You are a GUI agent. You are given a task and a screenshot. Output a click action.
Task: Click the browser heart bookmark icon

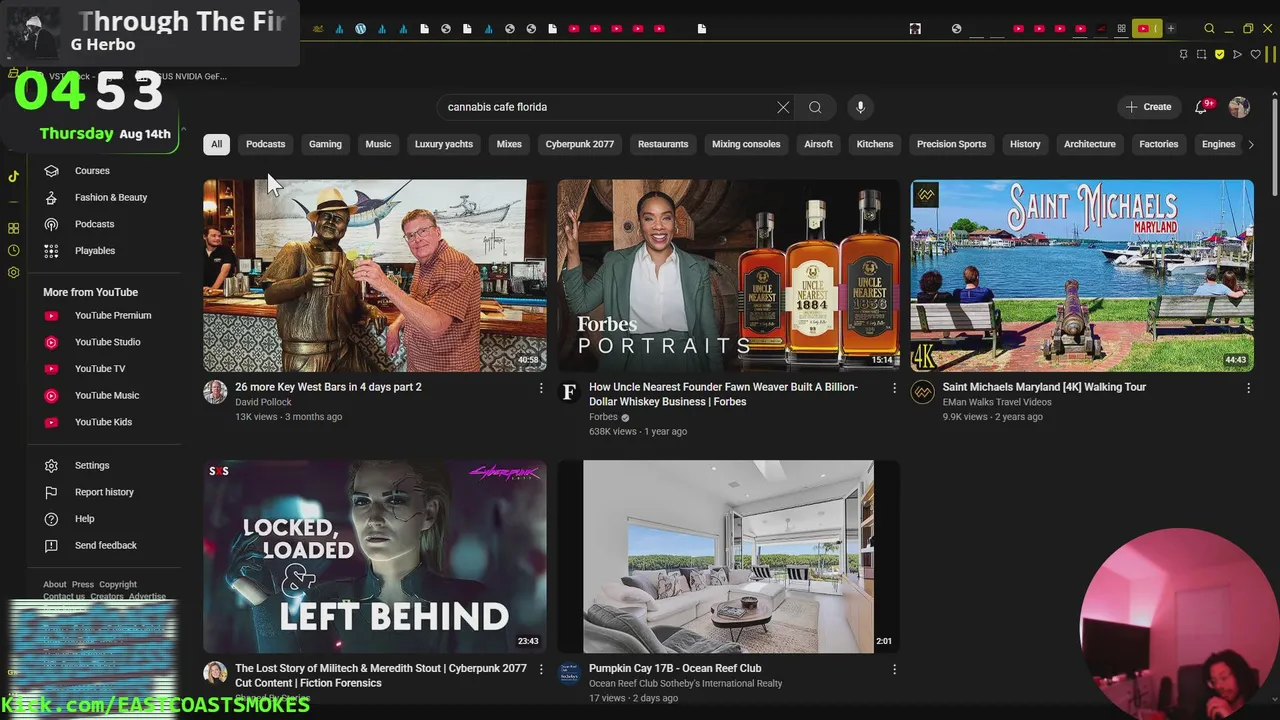(1255, 54)
